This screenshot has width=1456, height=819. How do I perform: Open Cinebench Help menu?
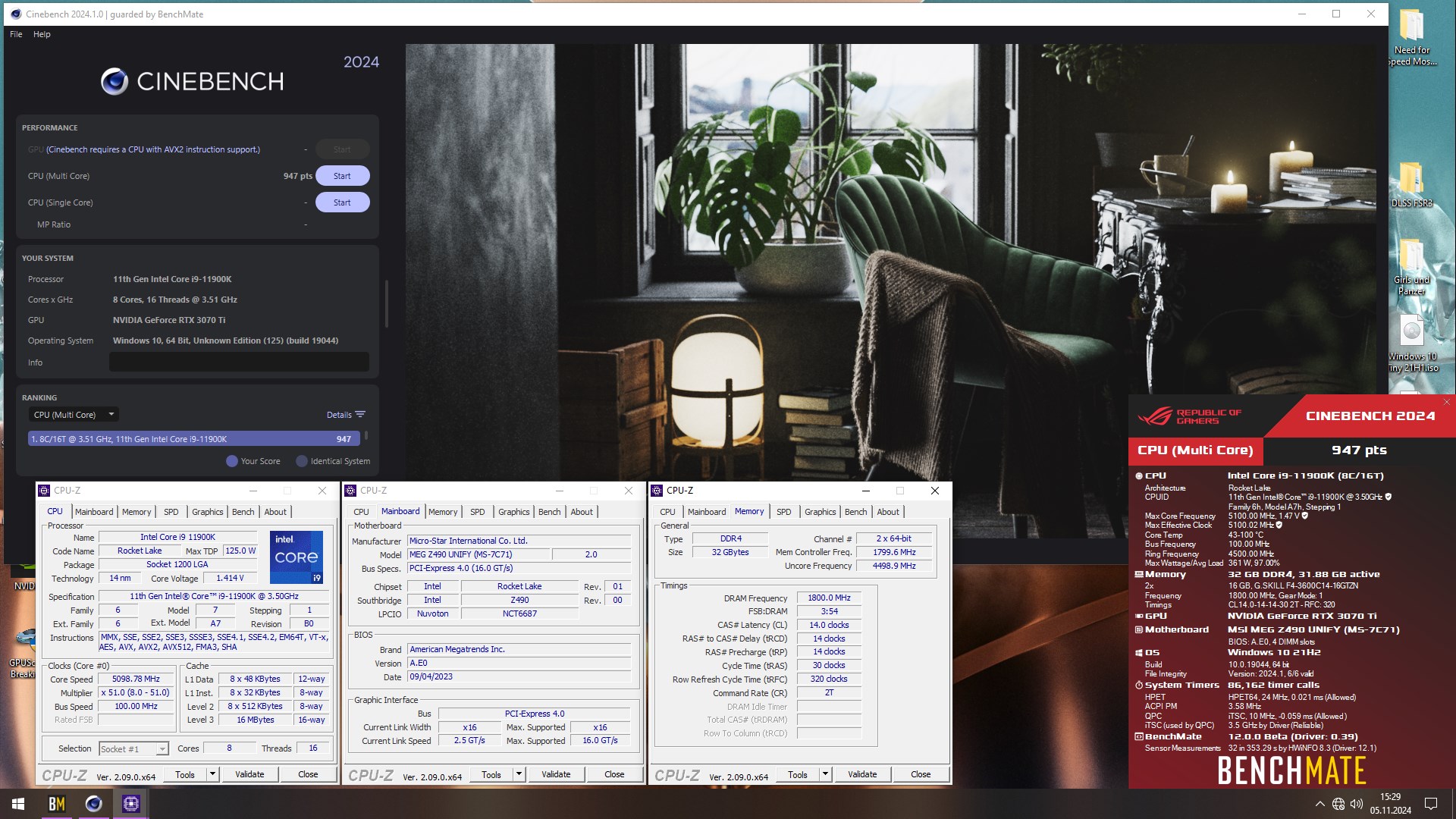click(x=42, y=34)
